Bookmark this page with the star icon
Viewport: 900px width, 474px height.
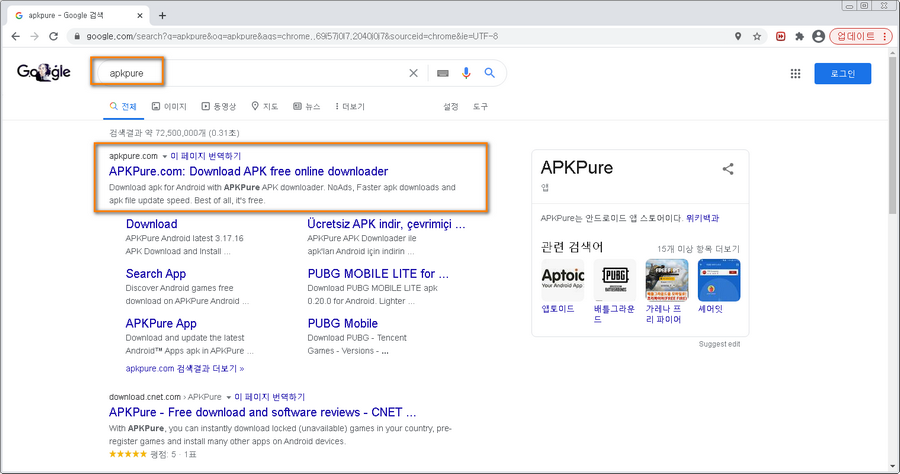coord(757,36)
